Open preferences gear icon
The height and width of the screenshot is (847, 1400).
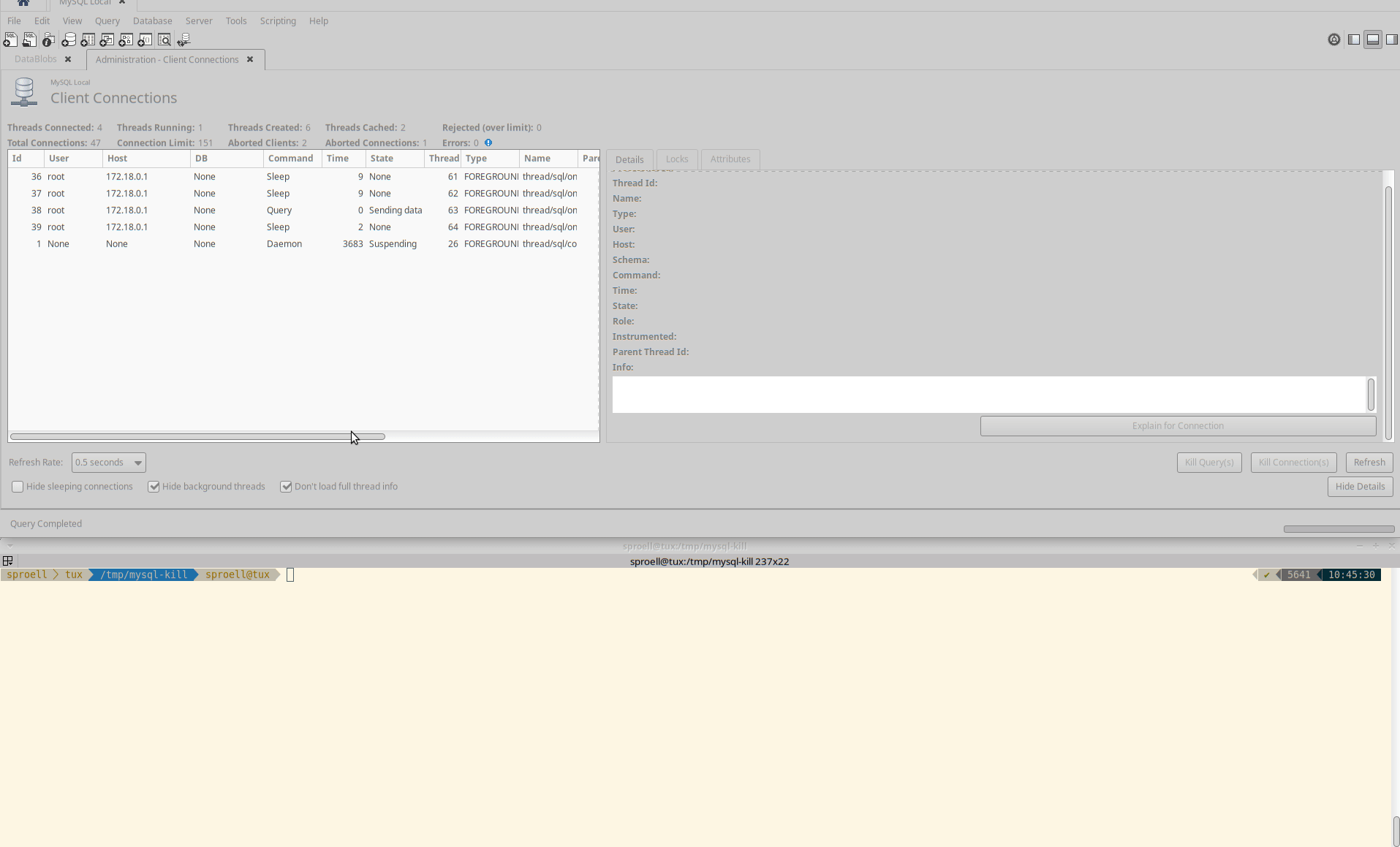(1334, 39)
